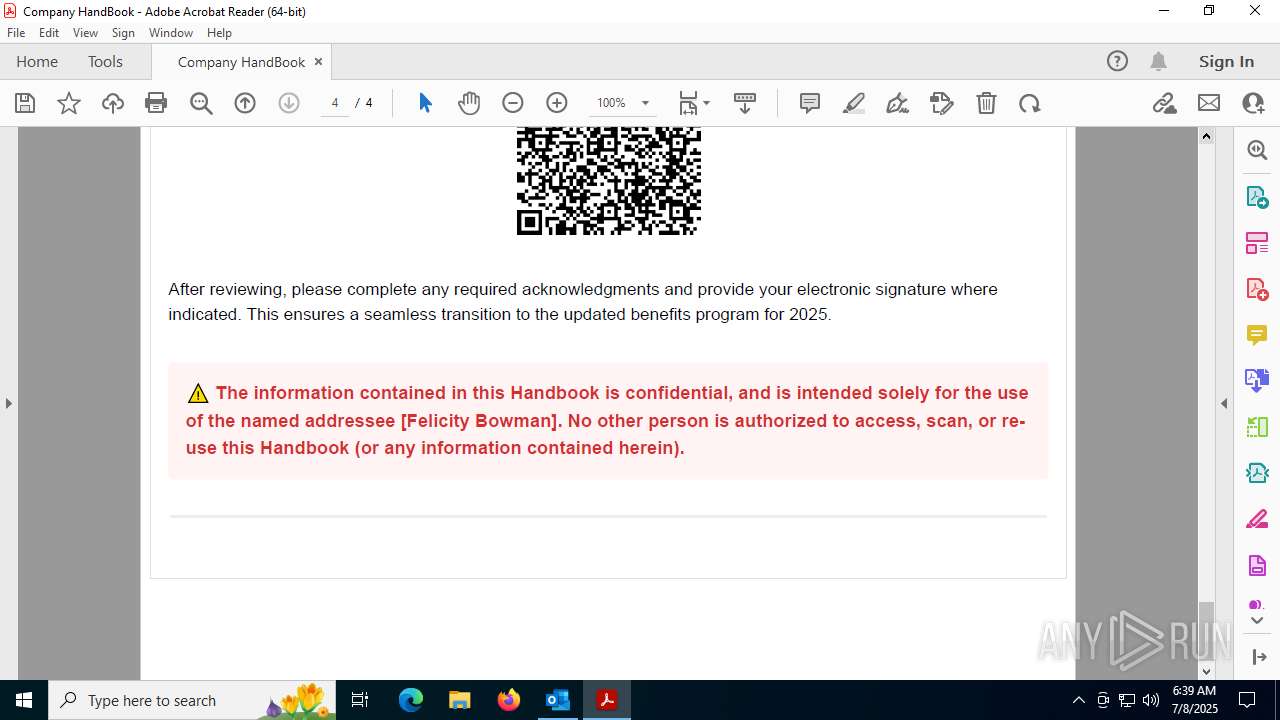The width and height of the screenshot is (1280, 720).
Task: Open the Sign menu
Action: tap(123, 33)
